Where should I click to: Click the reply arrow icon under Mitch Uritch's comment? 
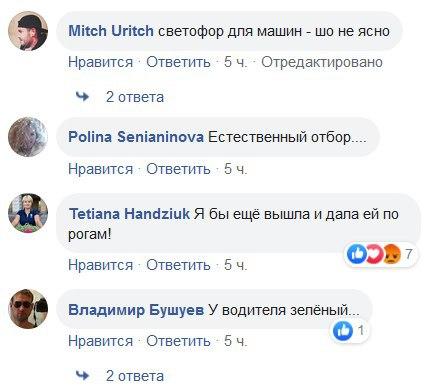point(82,97)
